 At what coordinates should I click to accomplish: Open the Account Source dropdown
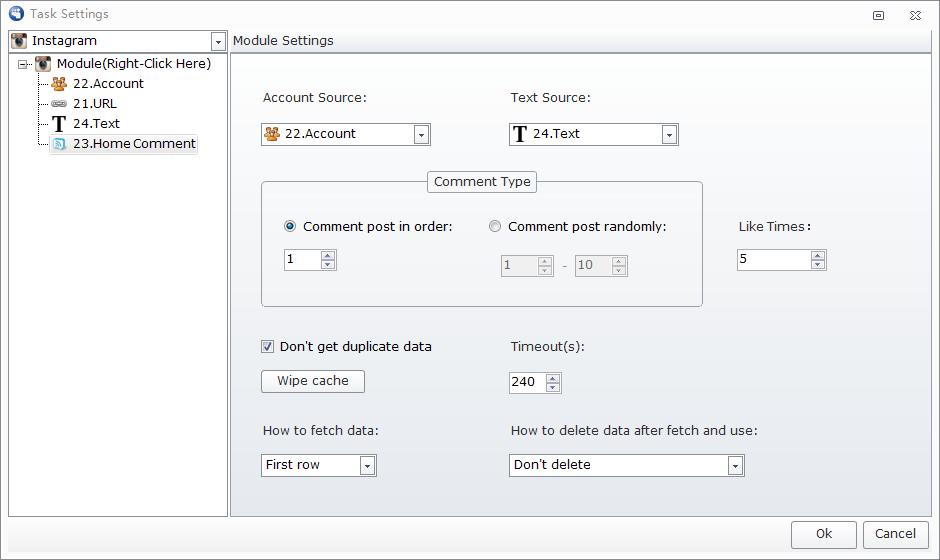421,135
